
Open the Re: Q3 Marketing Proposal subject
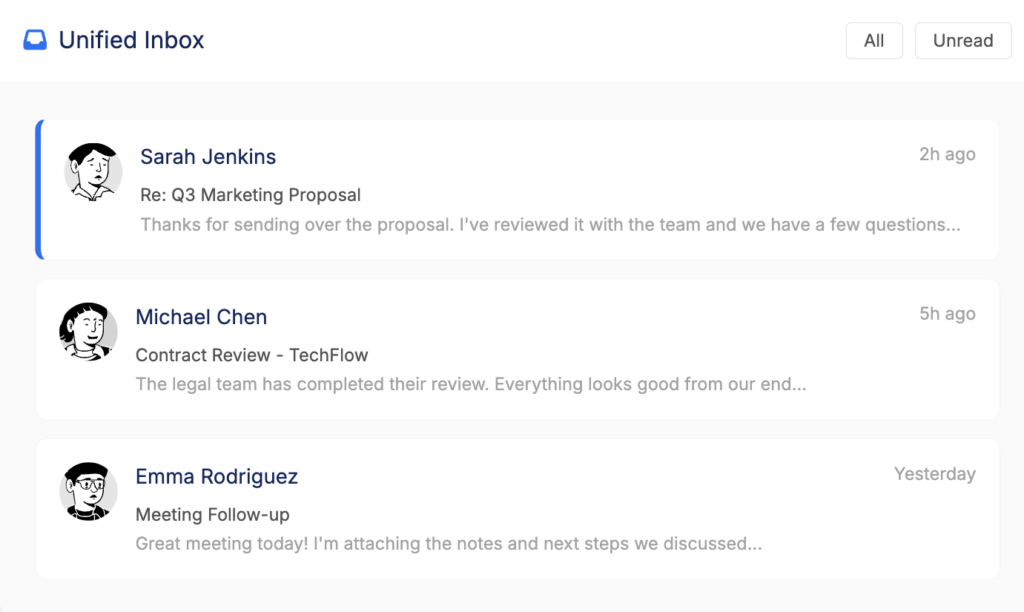pos(250,195)
